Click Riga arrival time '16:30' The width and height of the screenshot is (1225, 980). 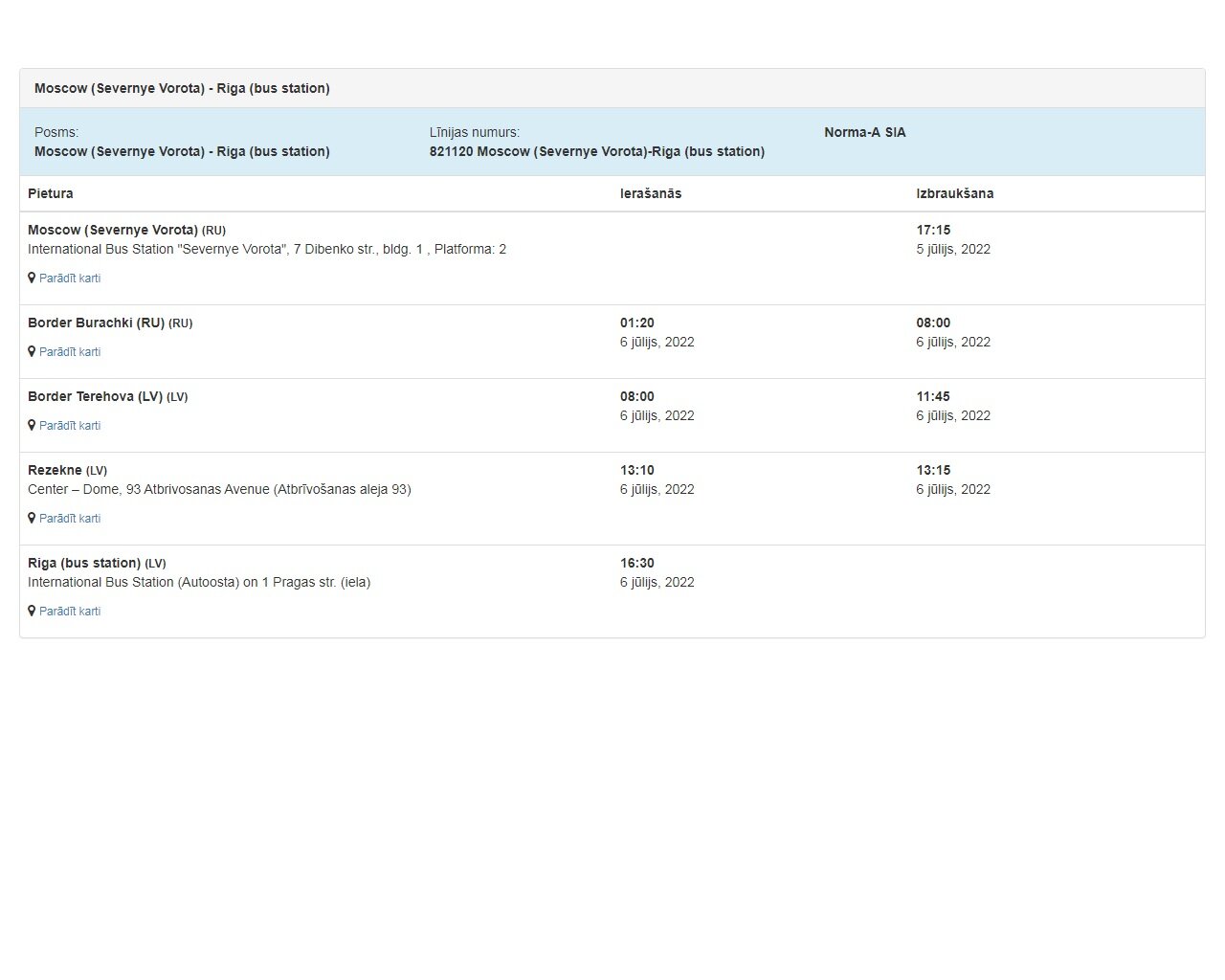(637, 563)
